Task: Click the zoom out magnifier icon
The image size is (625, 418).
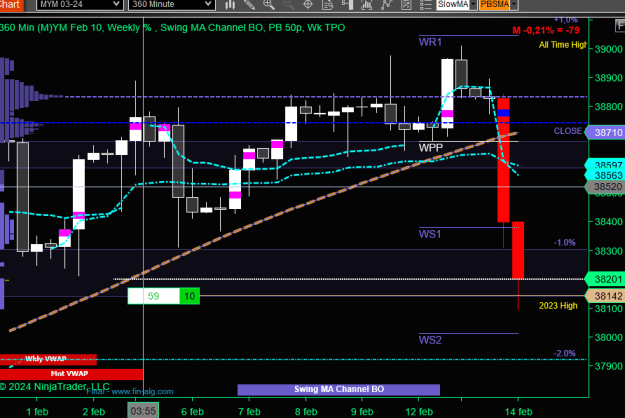Action: click(288, 5)
